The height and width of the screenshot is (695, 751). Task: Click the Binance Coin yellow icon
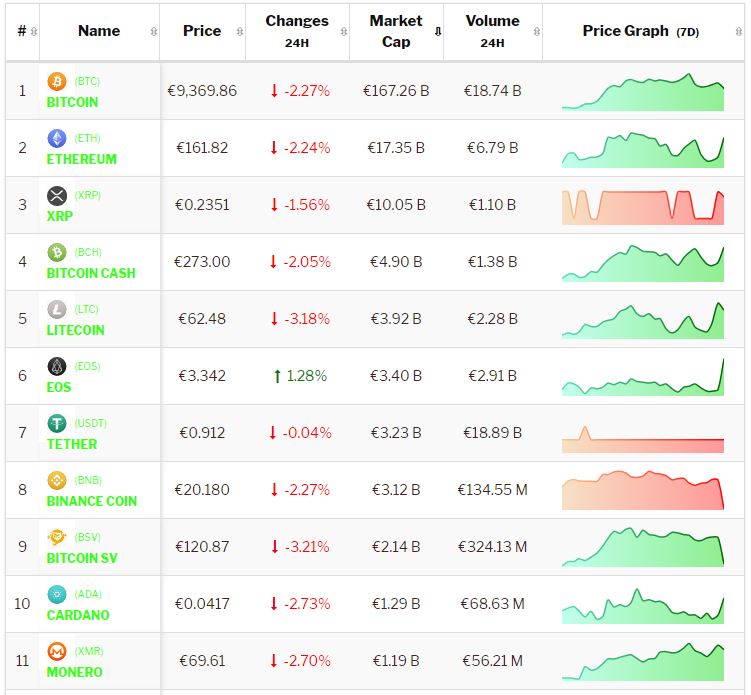click(57, 481)
